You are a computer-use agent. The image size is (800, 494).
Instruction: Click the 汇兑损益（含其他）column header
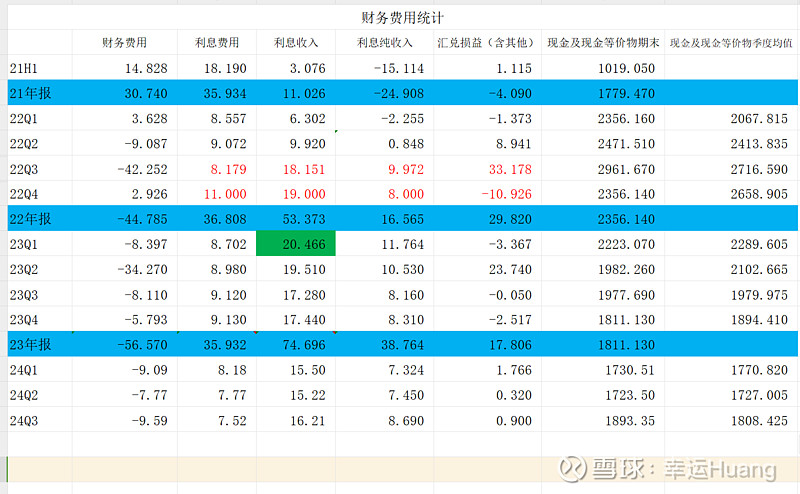(x=487, y=42)
